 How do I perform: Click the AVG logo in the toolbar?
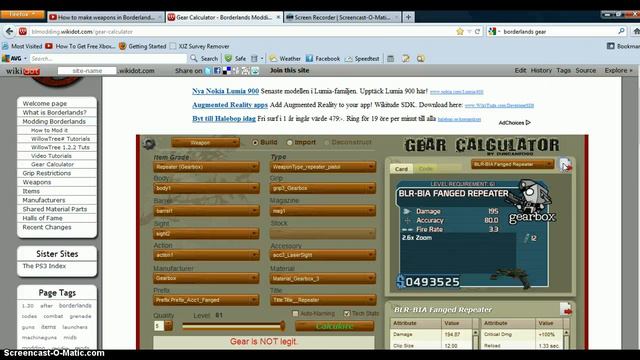(12, 58)
